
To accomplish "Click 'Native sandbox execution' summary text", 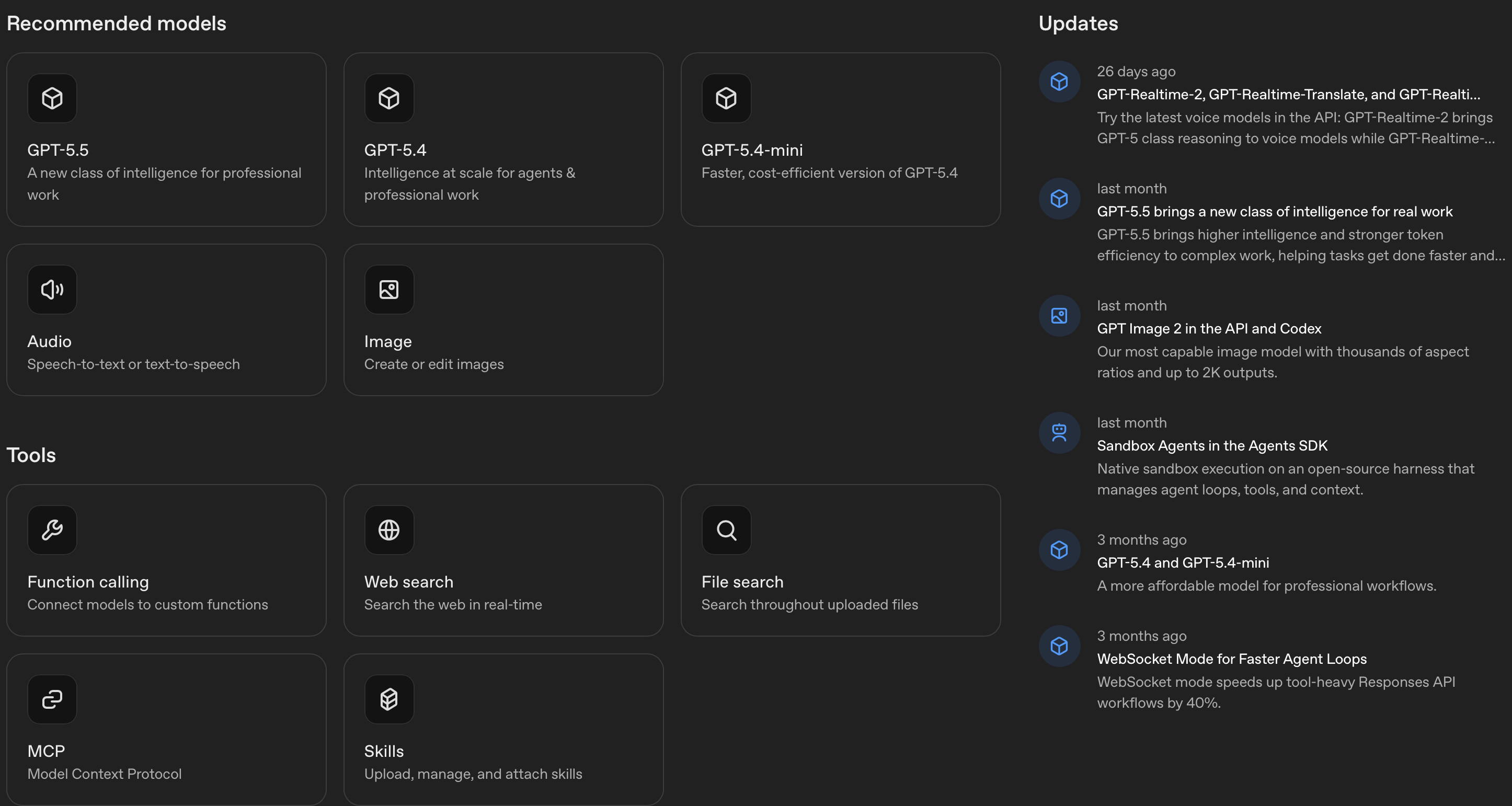I will tap(1286, 479).
